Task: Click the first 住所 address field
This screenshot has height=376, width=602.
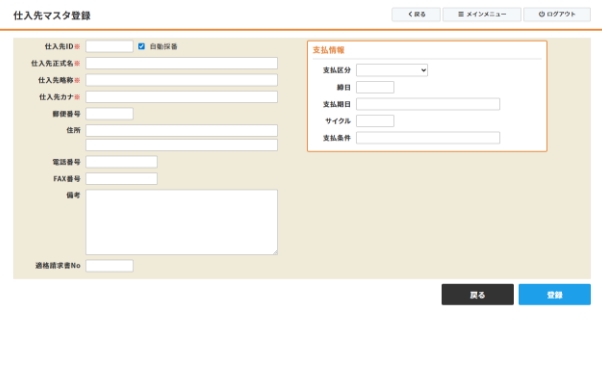Action: (x=182, y=131)
